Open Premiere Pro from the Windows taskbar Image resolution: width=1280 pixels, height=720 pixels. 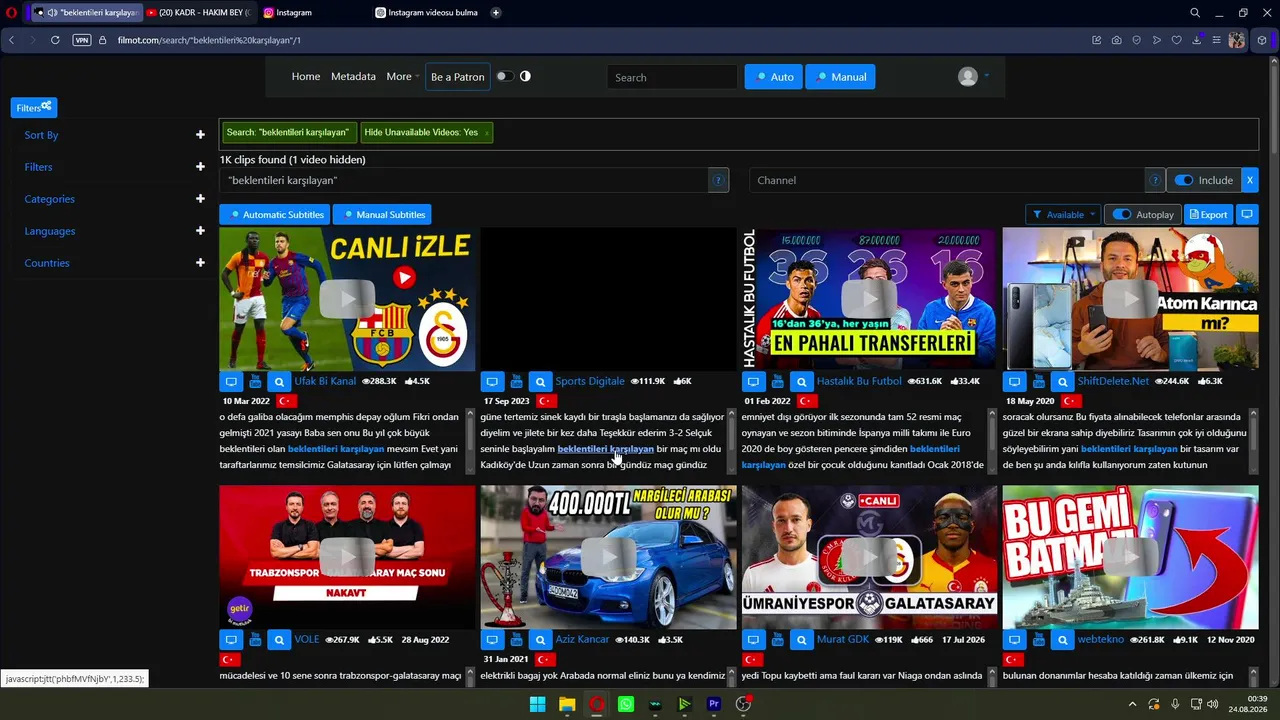click(714, 704)
